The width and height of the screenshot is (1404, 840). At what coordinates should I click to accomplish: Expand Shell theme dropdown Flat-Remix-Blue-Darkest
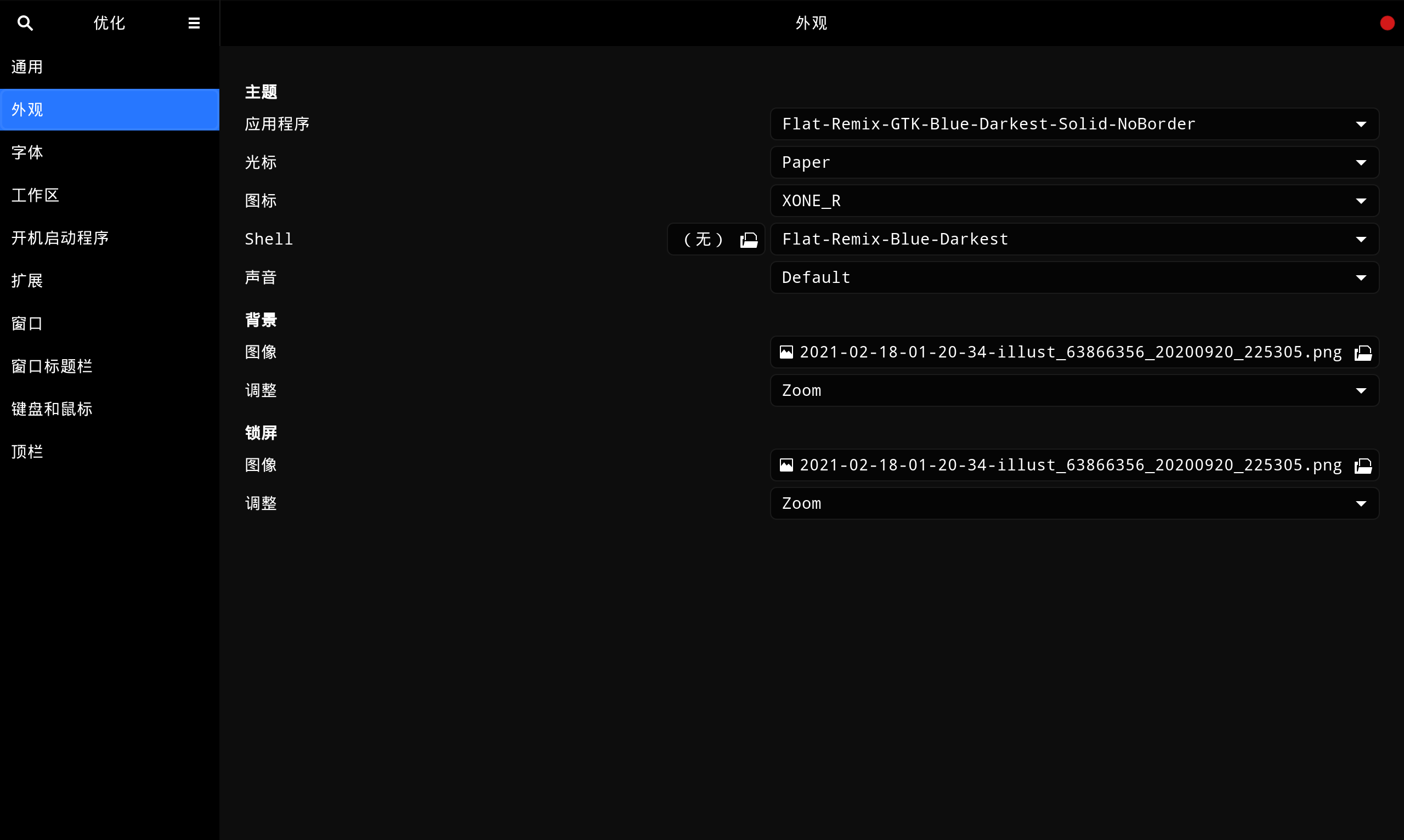click(x=1074, y=240)
